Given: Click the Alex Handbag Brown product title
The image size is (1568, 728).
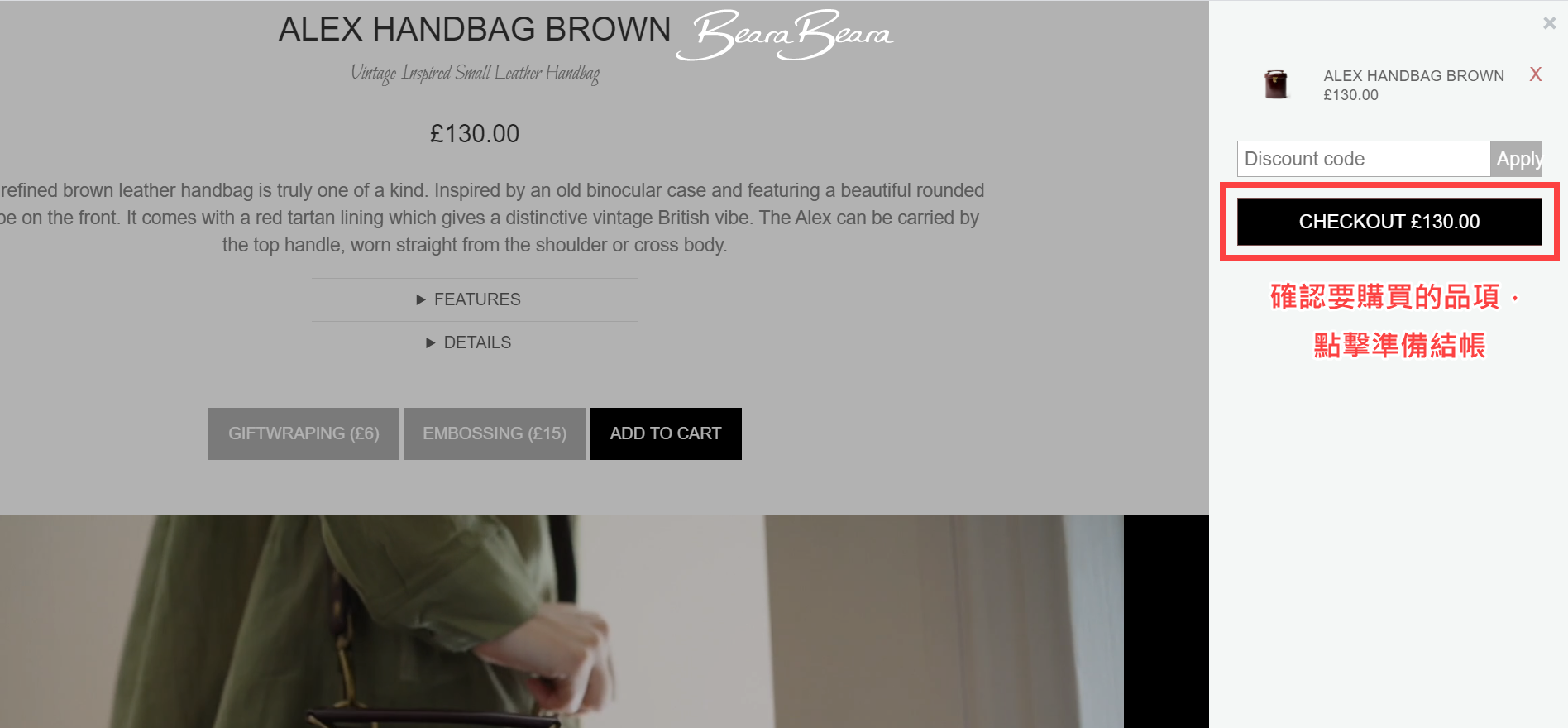Looking at the screenshot, I should click(x=475, y=29).
